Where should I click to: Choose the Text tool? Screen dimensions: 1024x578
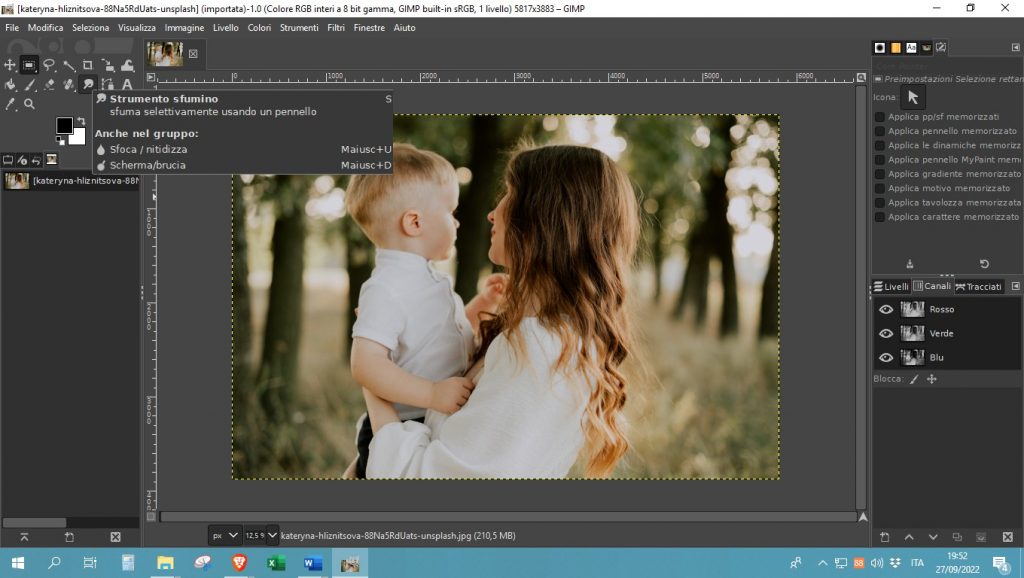(125, 84)
